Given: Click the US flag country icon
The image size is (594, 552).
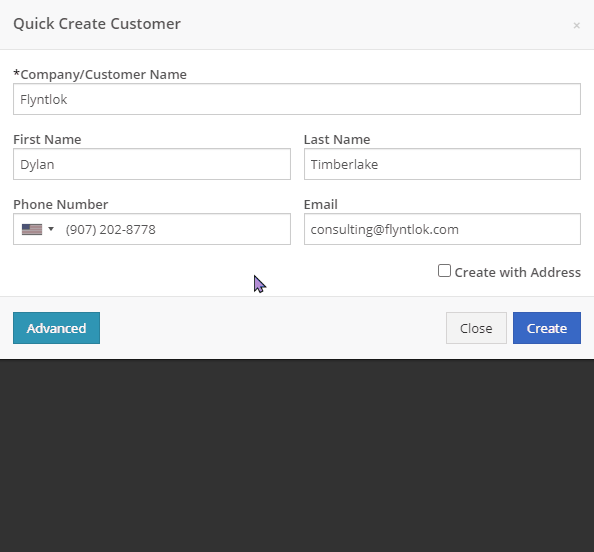Looking at the screenshot, I should tap(32, 230).
